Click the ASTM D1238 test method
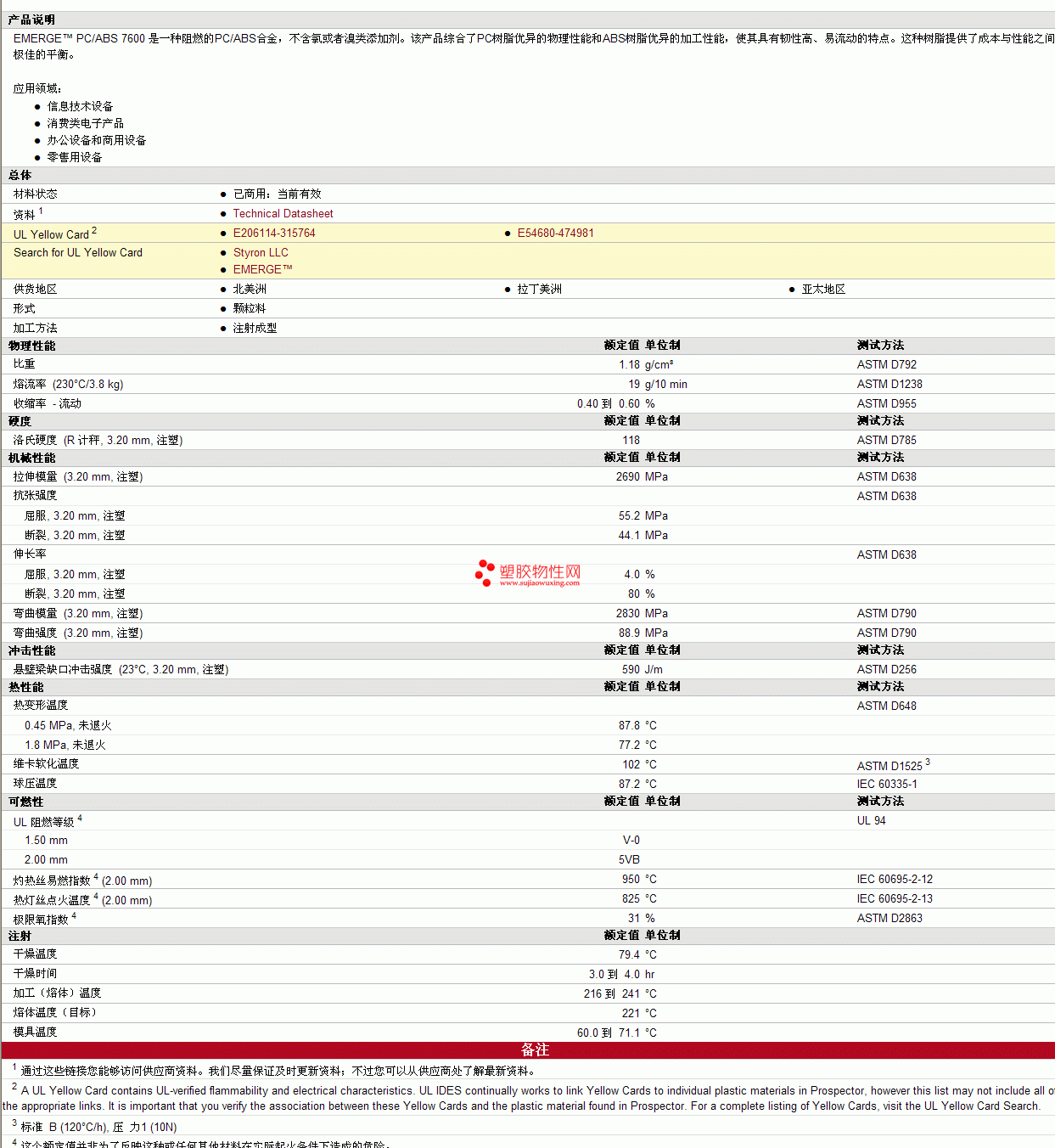The width and height of the screenshot is (1055, 1148). 889,385
